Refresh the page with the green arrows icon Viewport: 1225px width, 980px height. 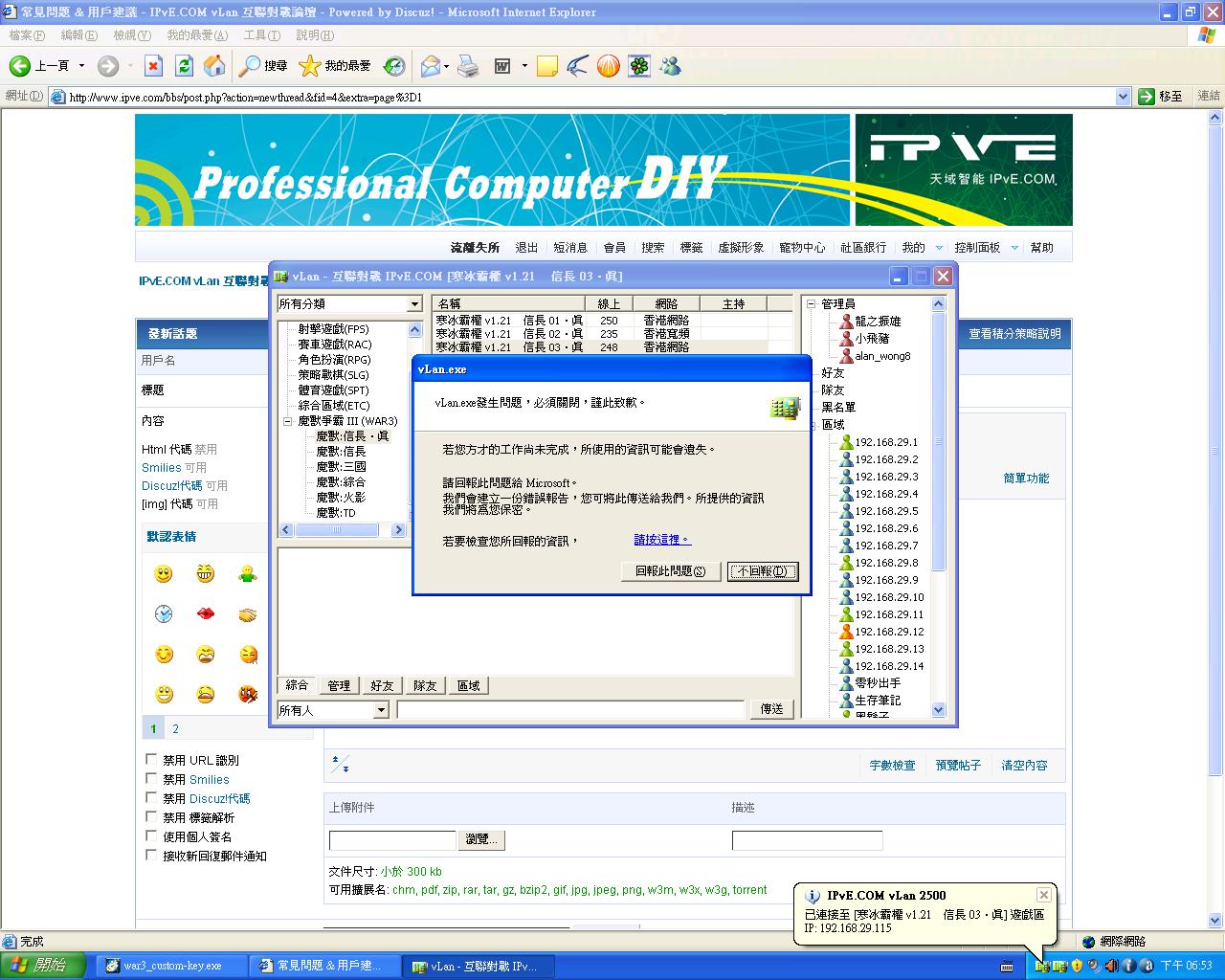pyautogui.click(x=184, y=66)
